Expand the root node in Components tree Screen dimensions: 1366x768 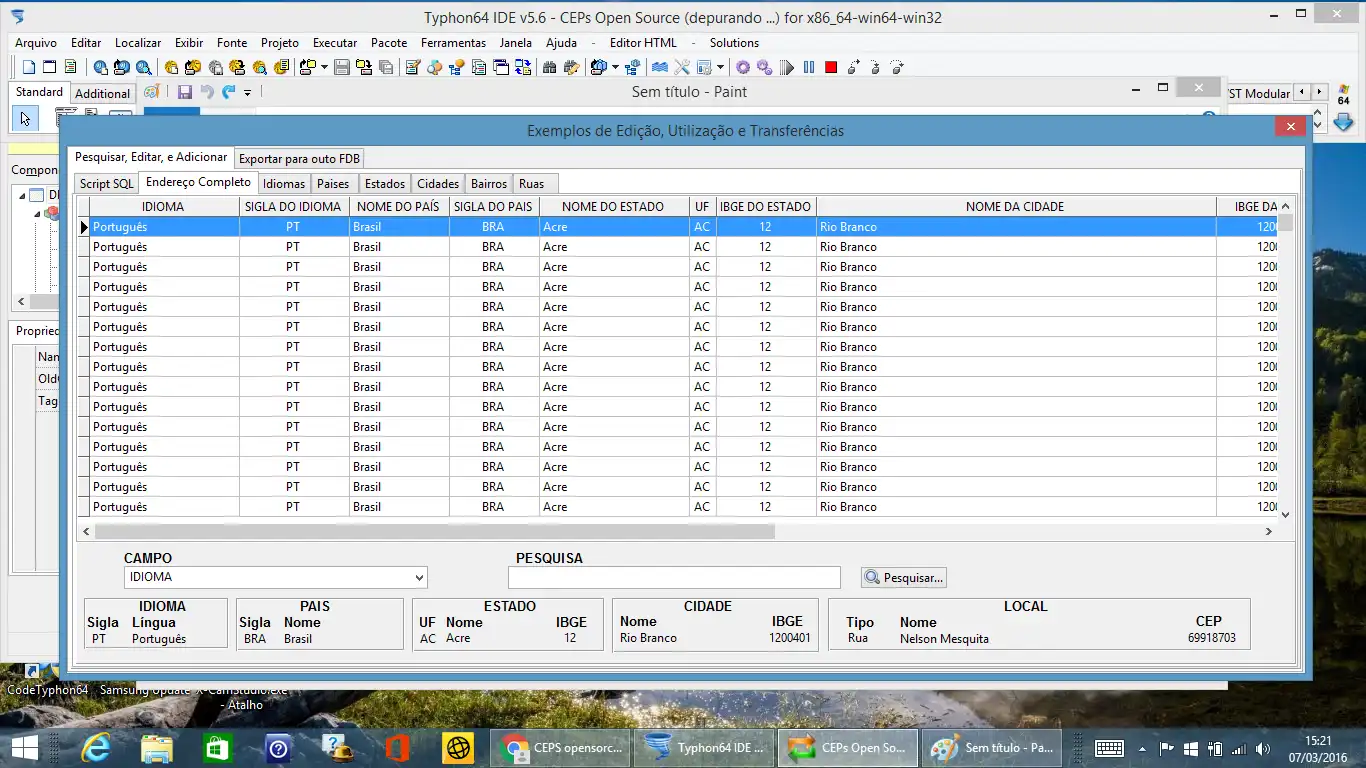point(22,195)
